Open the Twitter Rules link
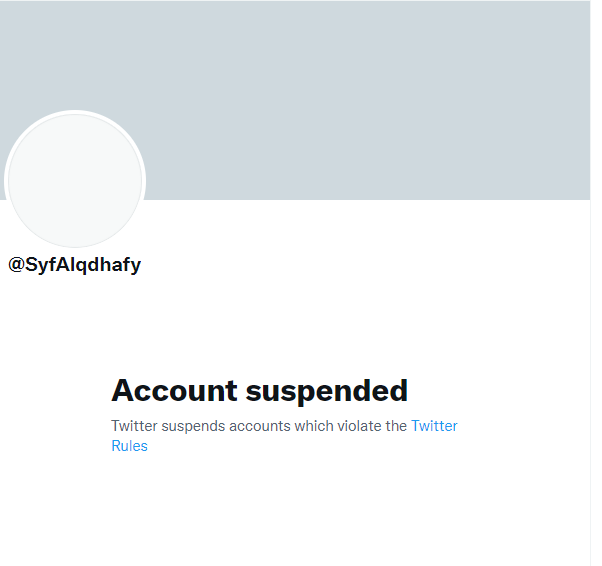 pyautogui.click(x=433, y=426)
